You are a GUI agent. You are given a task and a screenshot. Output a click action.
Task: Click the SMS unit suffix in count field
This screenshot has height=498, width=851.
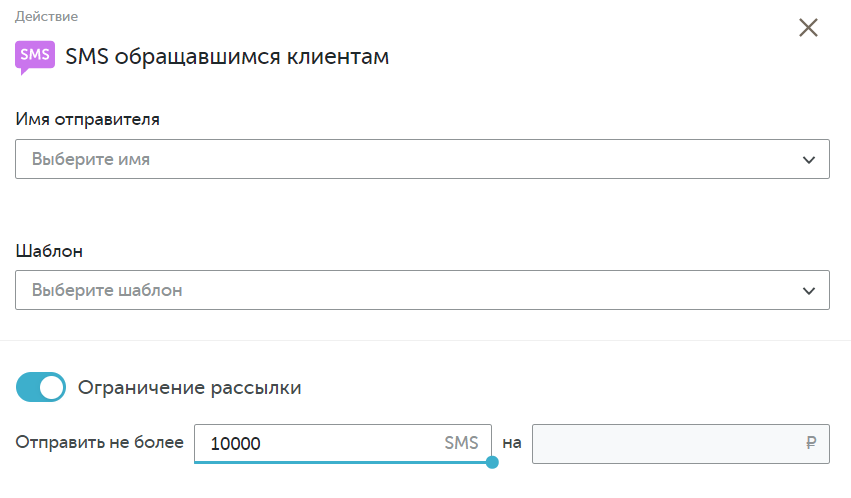461,443
